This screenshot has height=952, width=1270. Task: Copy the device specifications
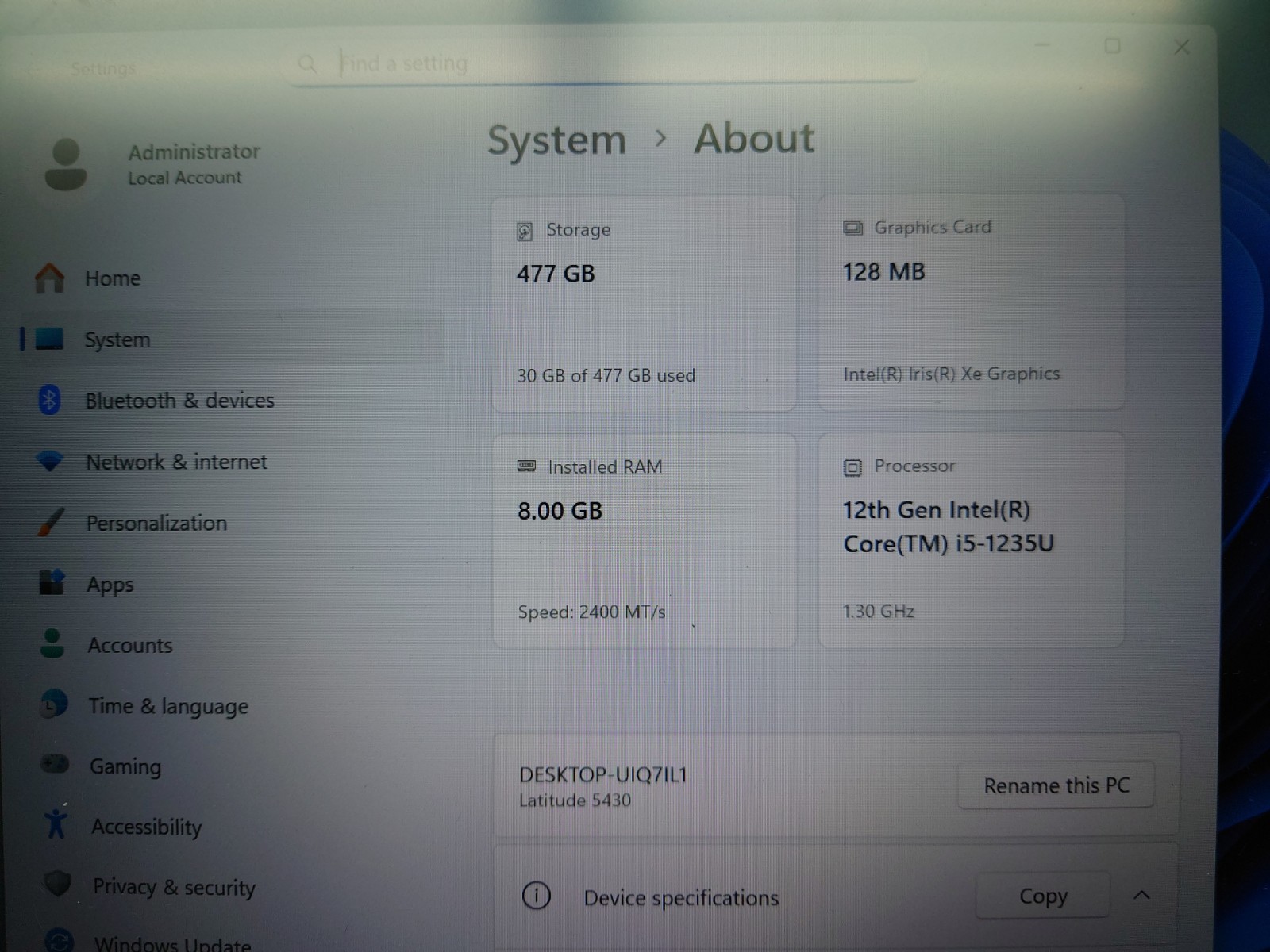coord(1043,896)
